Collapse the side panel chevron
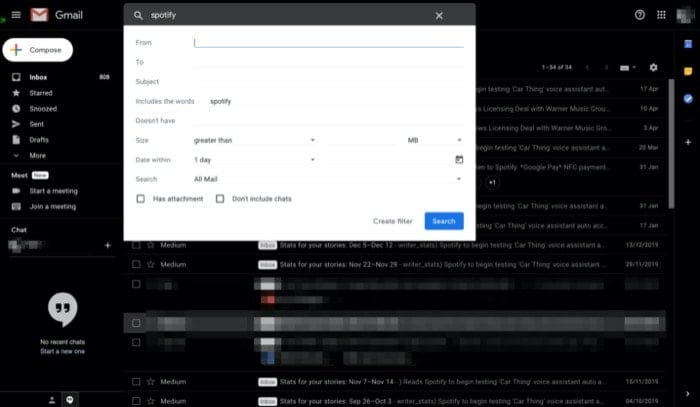Viewport: 700px width, 407px height. 688,394
